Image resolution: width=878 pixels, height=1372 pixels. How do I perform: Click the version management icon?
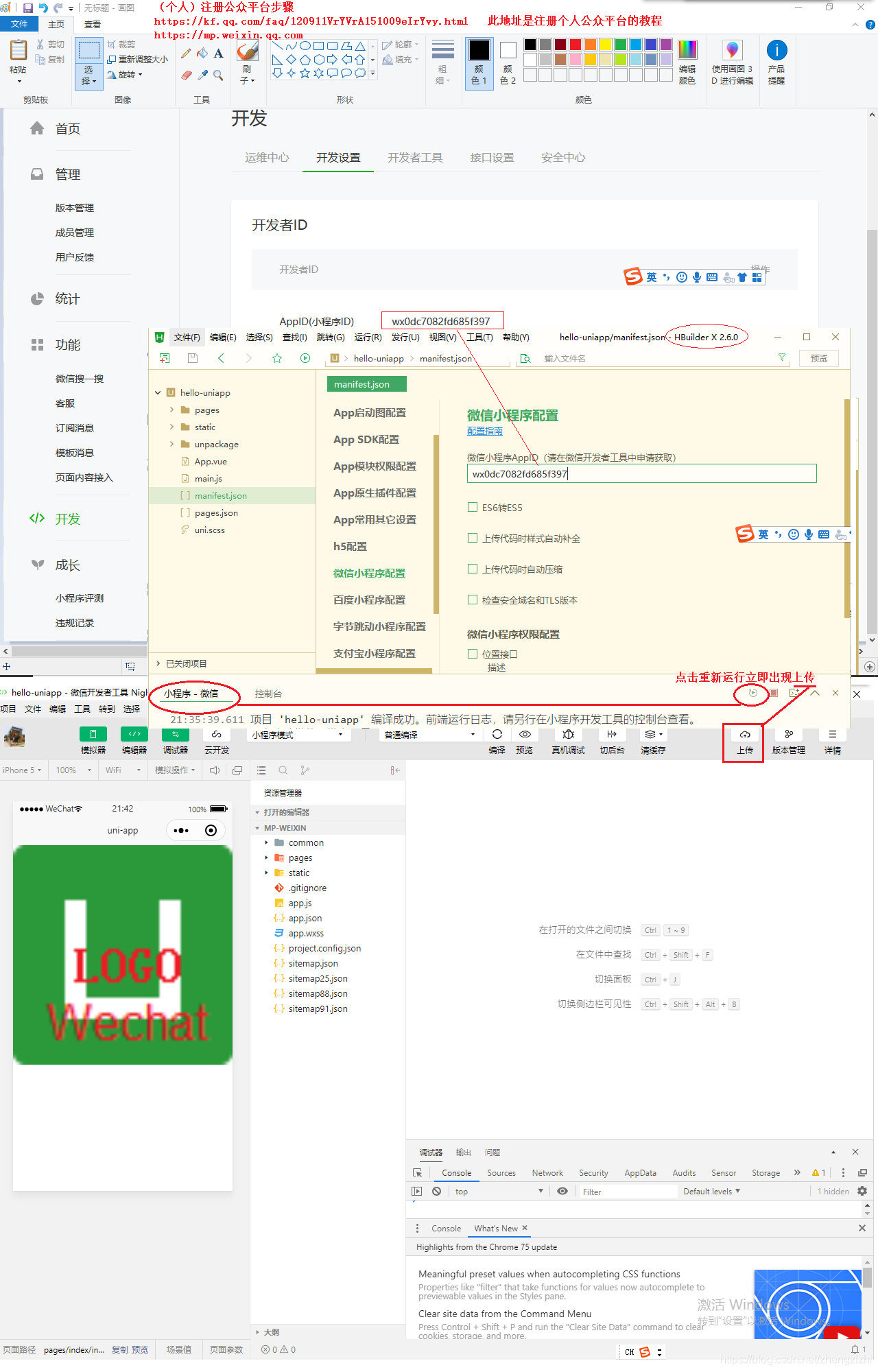pyautogui.click(x=789, y=734)
